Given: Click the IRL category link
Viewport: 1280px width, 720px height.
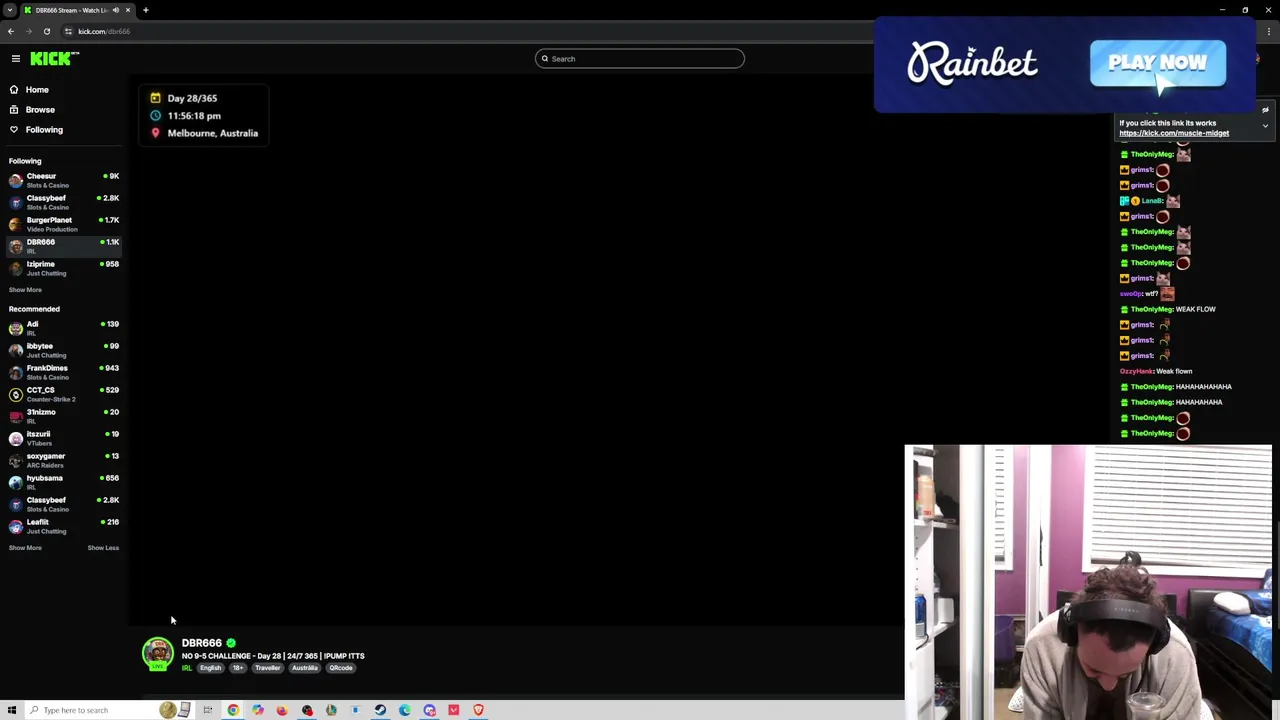Looking at the screenshot, I should click(x=187, y=668).
